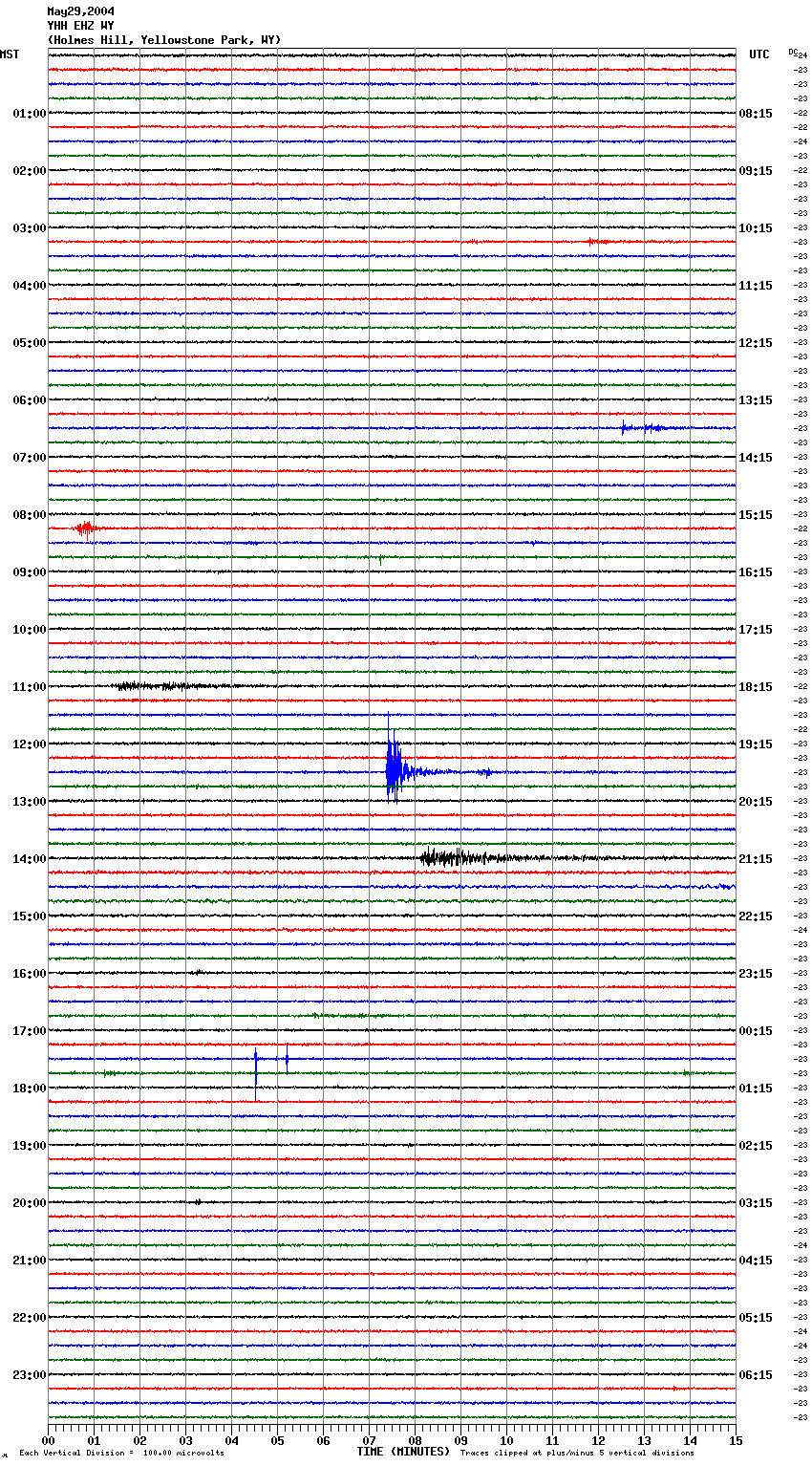Click the 10:15 UTC time label
812x1466 pixels.
[x=756, y=228]
